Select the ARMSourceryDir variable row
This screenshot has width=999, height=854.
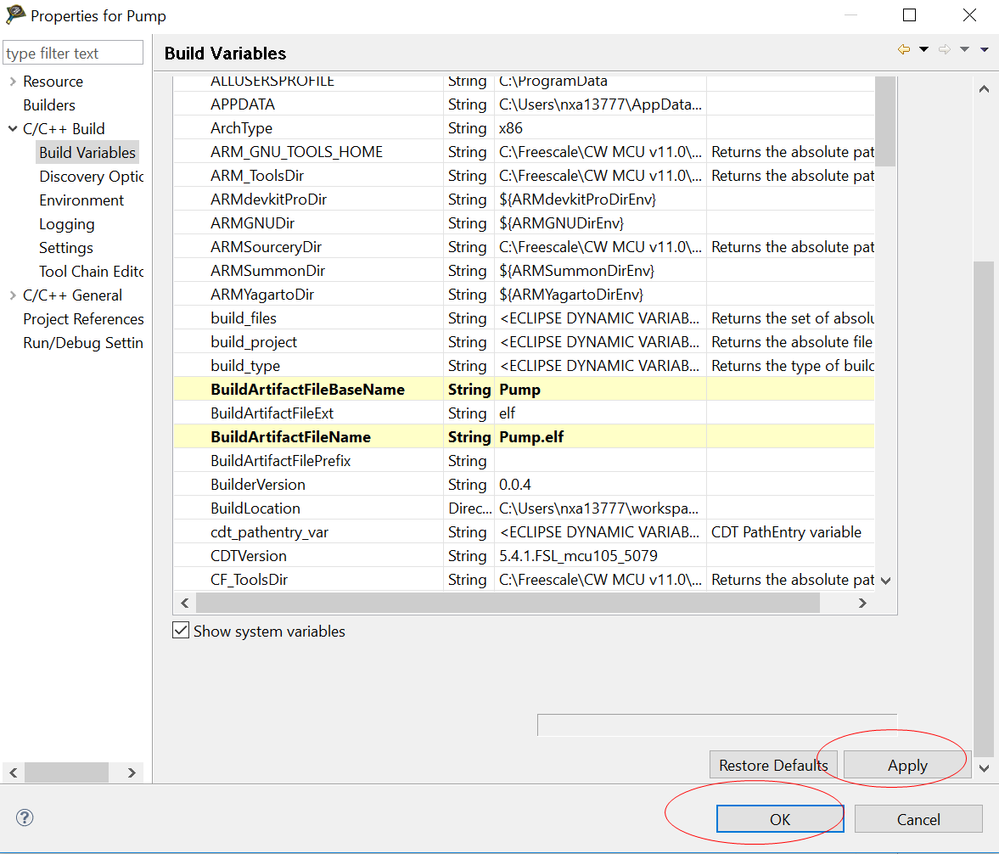(x=524, y=247)
